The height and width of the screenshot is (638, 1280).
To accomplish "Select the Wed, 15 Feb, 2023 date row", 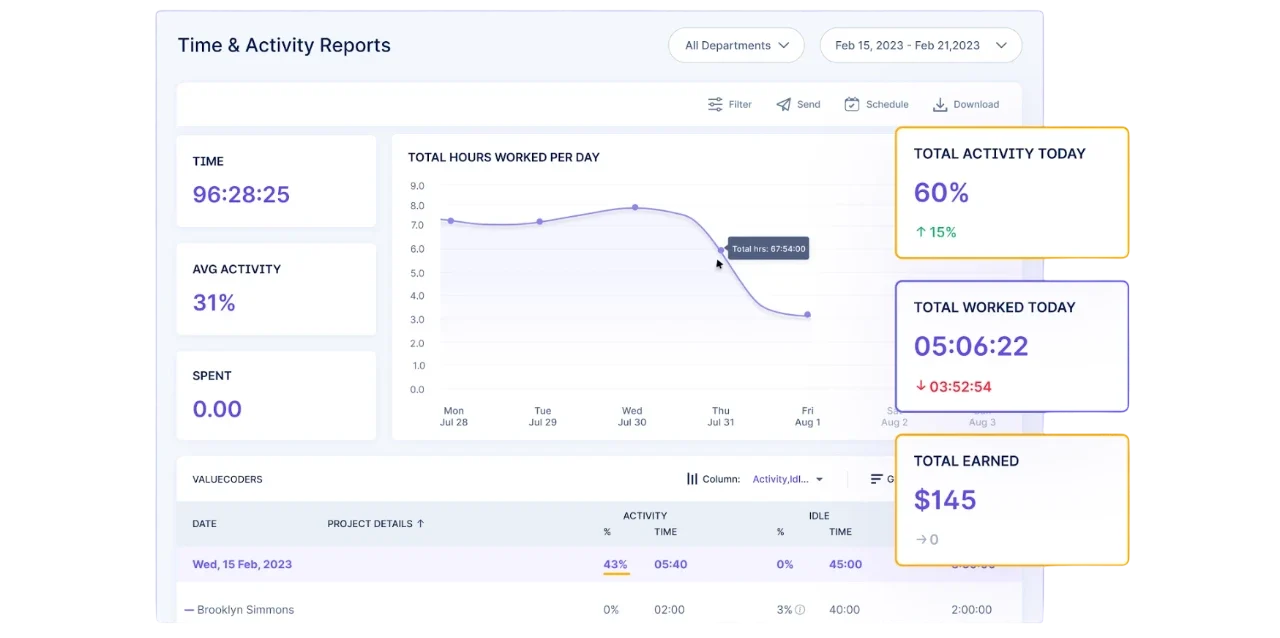I will click(x=242, y=564).
